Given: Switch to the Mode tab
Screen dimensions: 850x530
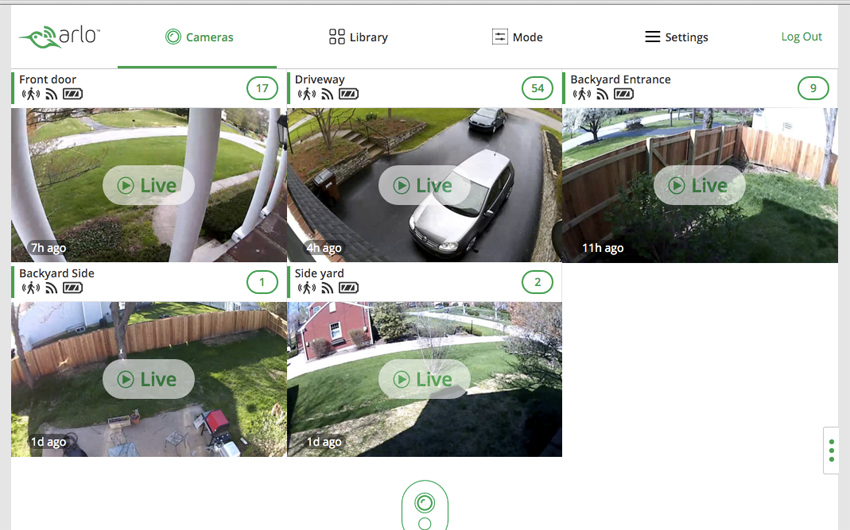Looking at the screenshot, I should coord(517,37).
